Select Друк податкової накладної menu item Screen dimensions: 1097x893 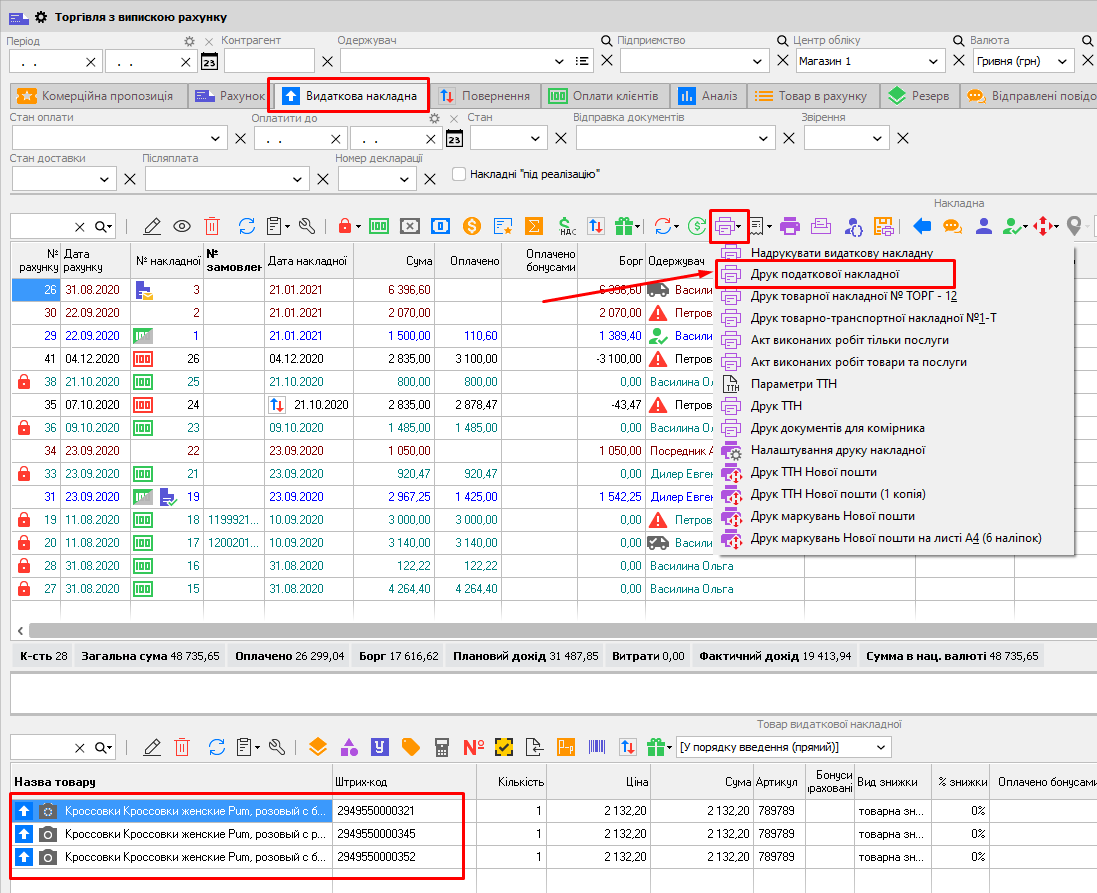pyautogui.click(x=825, y=274)
